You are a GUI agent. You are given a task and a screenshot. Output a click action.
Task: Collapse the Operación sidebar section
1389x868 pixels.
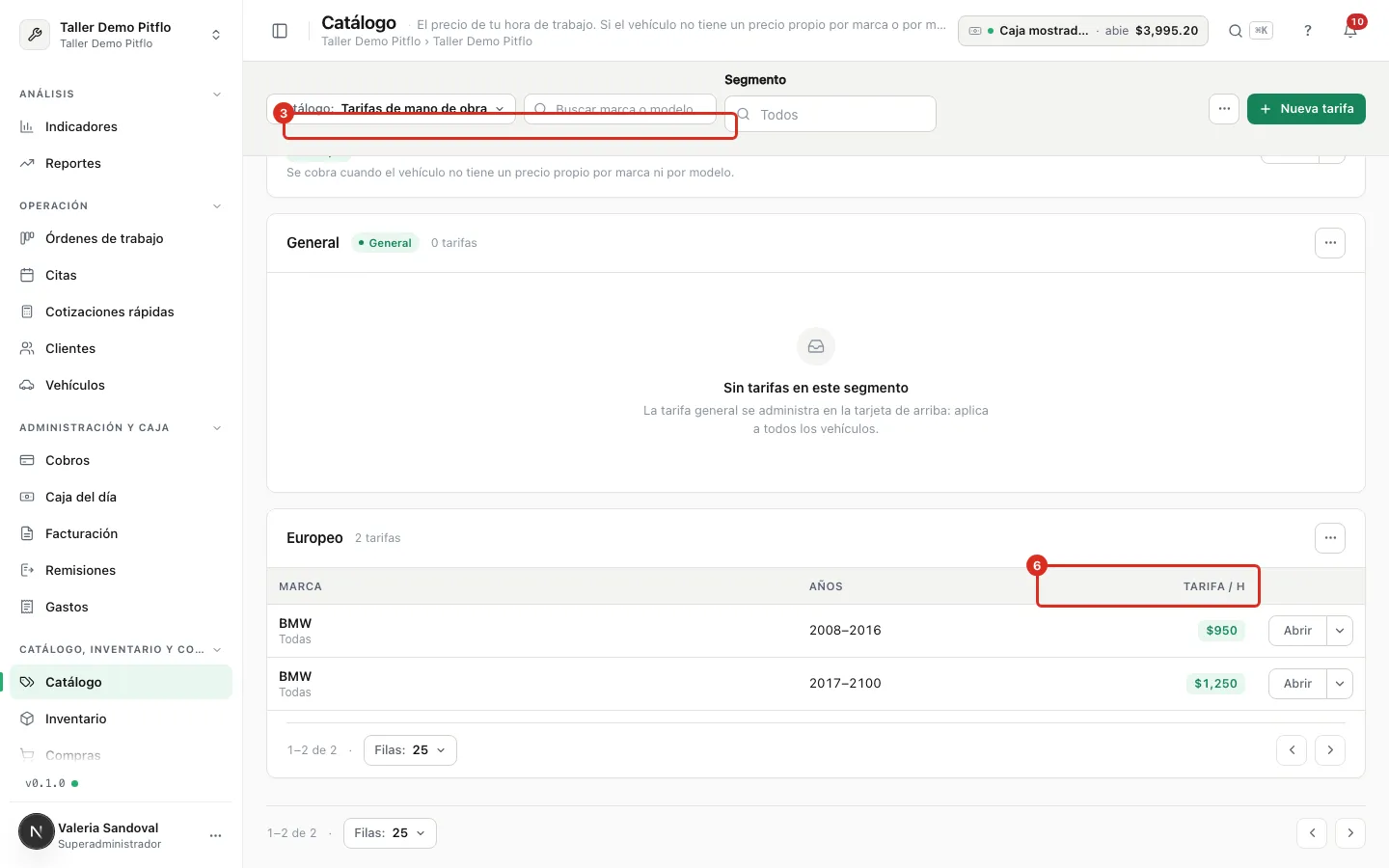tap(217, 206)
